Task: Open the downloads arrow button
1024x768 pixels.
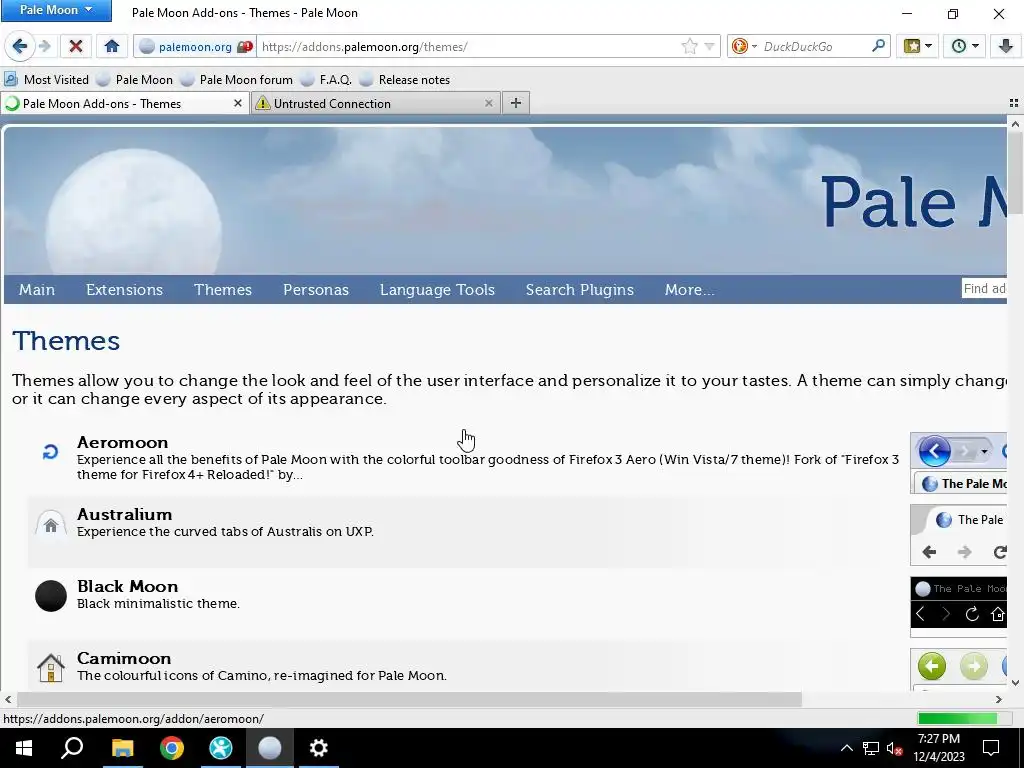Action: (1006, 46)
